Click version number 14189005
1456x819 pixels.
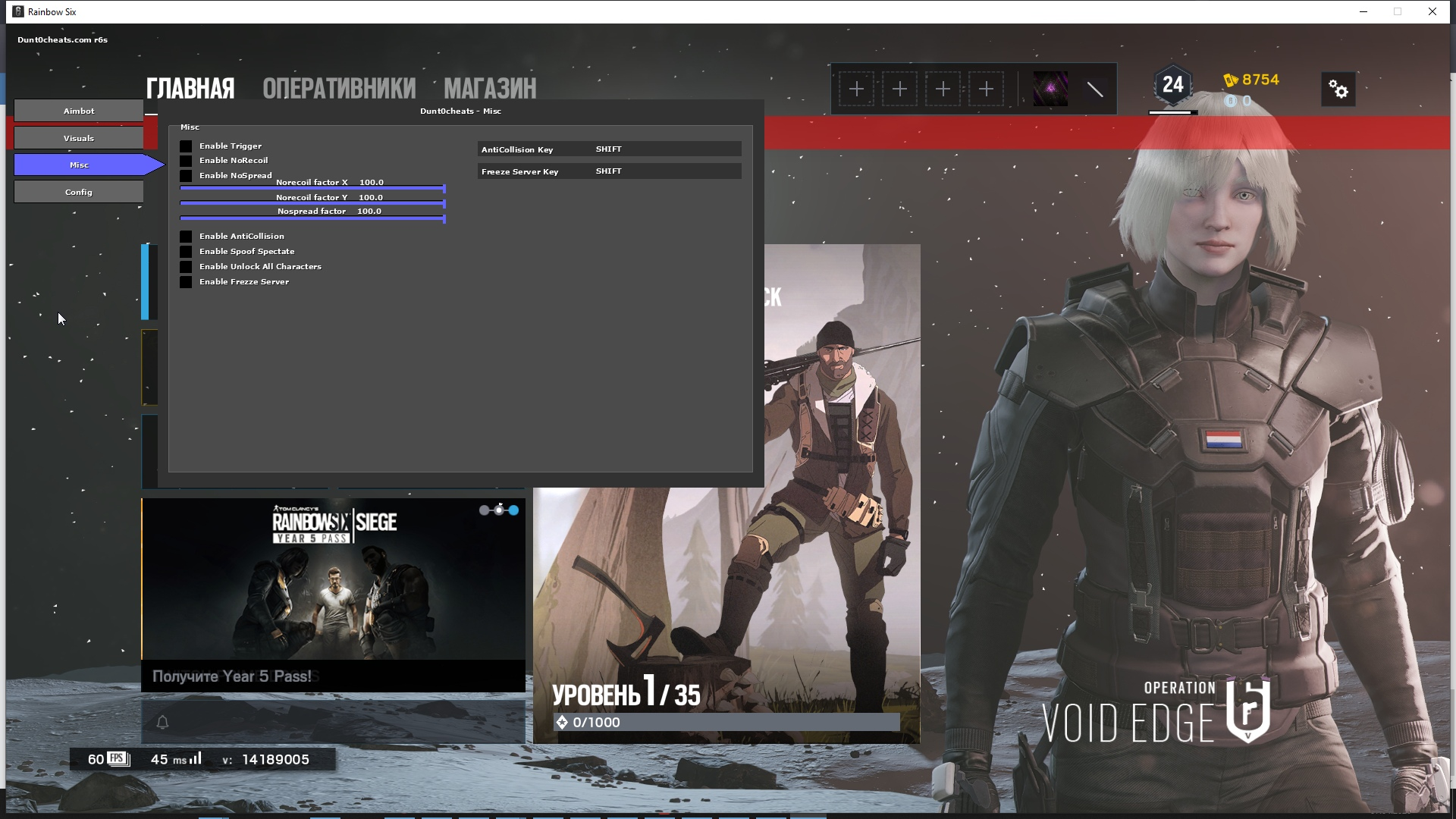(275, 759)
